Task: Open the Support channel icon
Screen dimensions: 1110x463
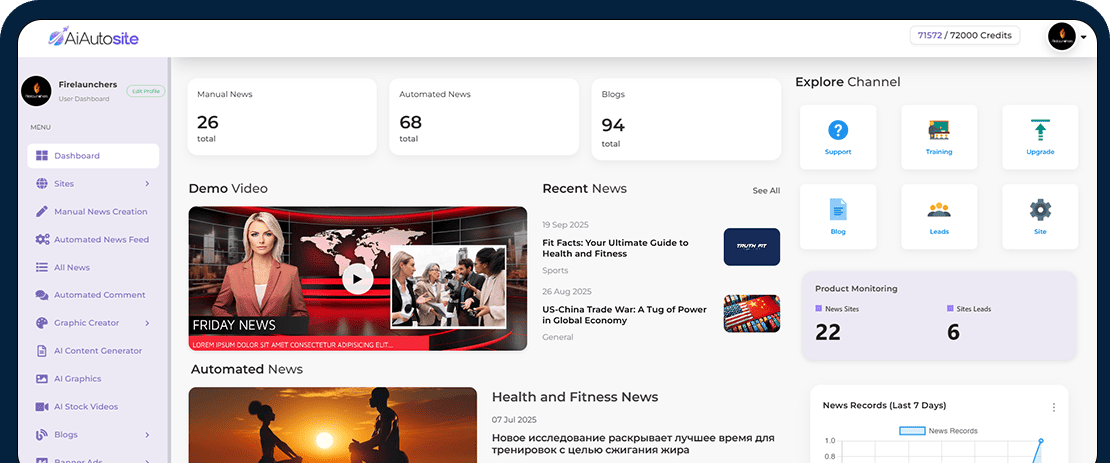Action: click(838, 130)
